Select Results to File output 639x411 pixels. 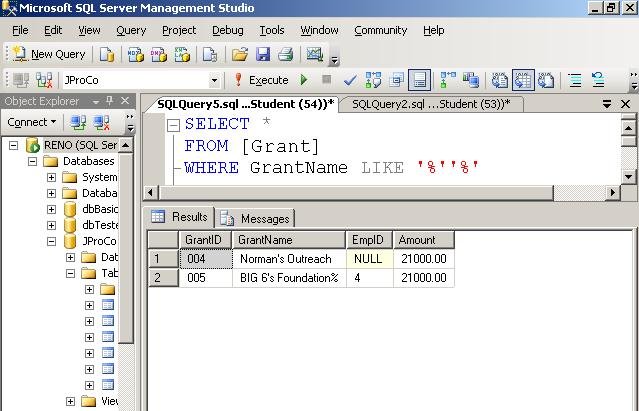(546, 80)
